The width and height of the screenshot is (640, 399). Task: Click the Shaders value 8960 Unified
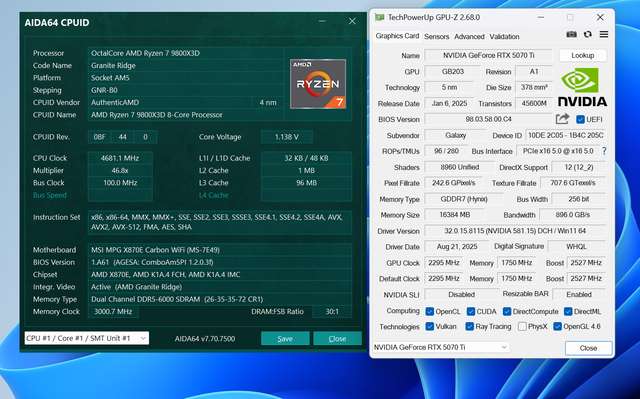coord(459,167)
